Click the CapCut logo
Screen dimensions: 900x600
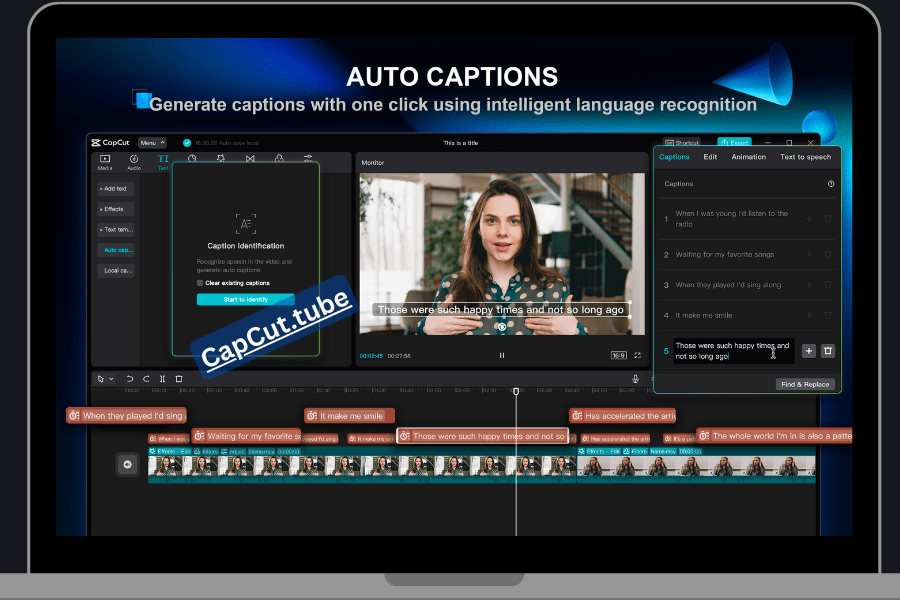[x=111, y=142]
